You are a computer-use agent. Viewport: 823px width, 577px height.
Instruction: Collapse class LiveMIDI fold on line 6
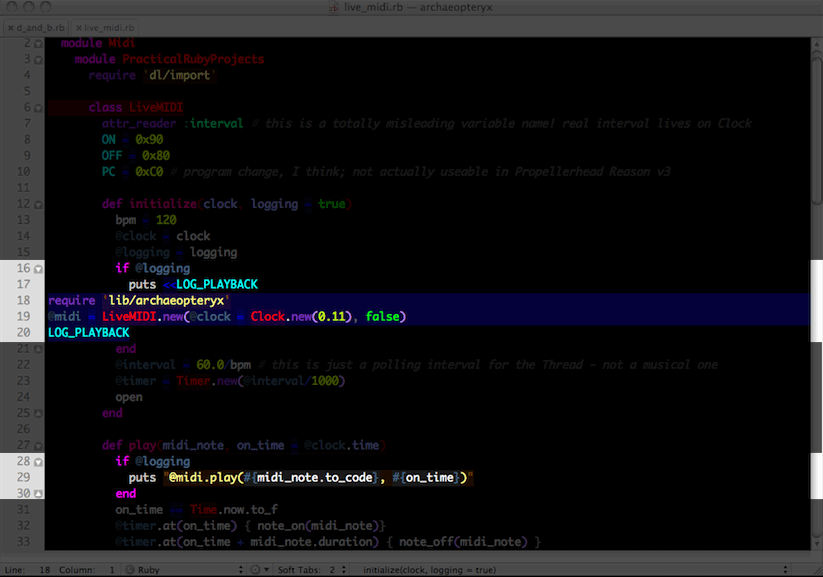[x=38, y=108]
